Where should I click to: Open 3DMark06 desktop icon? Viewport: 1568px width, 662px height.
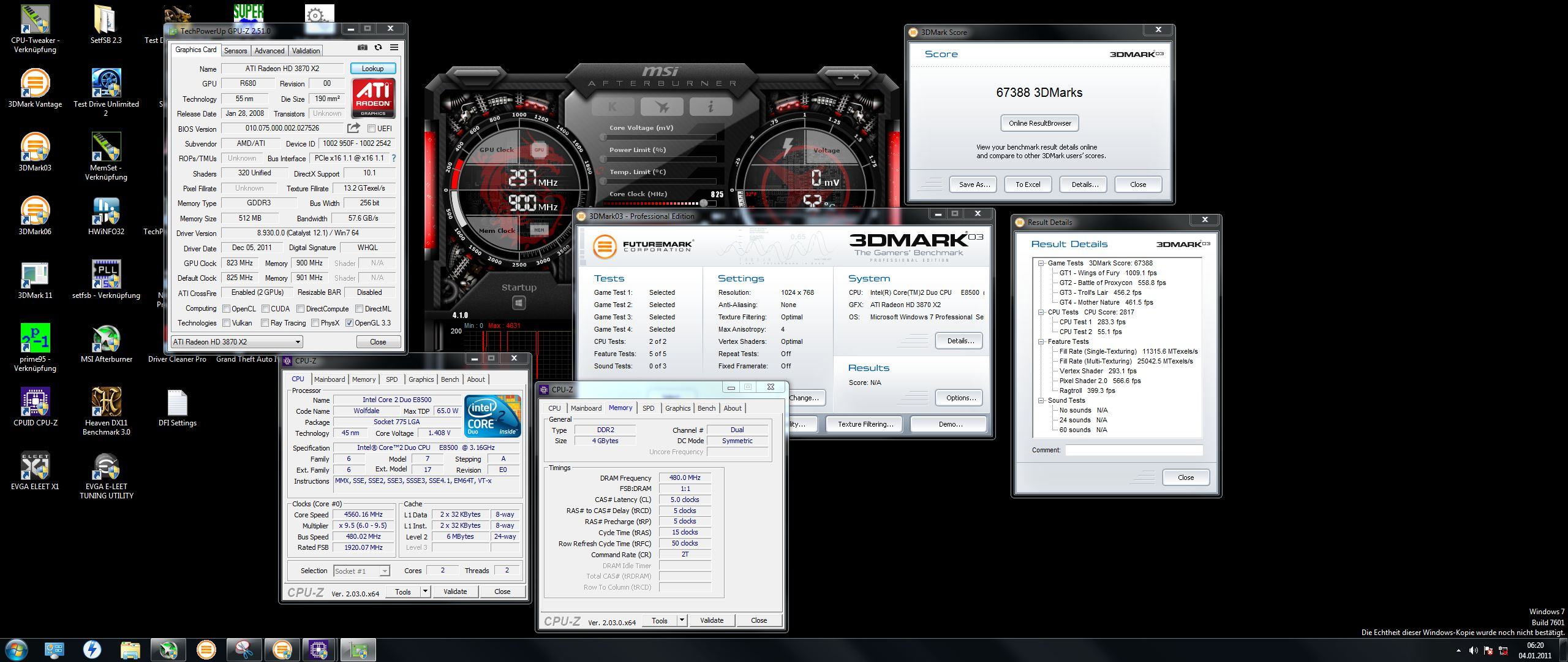[35, 216]
